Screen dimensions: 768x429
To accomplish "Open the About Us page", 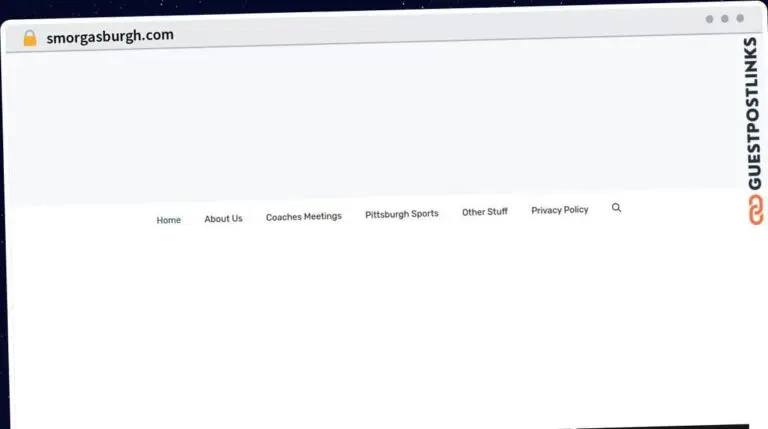I will pyautogui.click(x=223, y=218).
